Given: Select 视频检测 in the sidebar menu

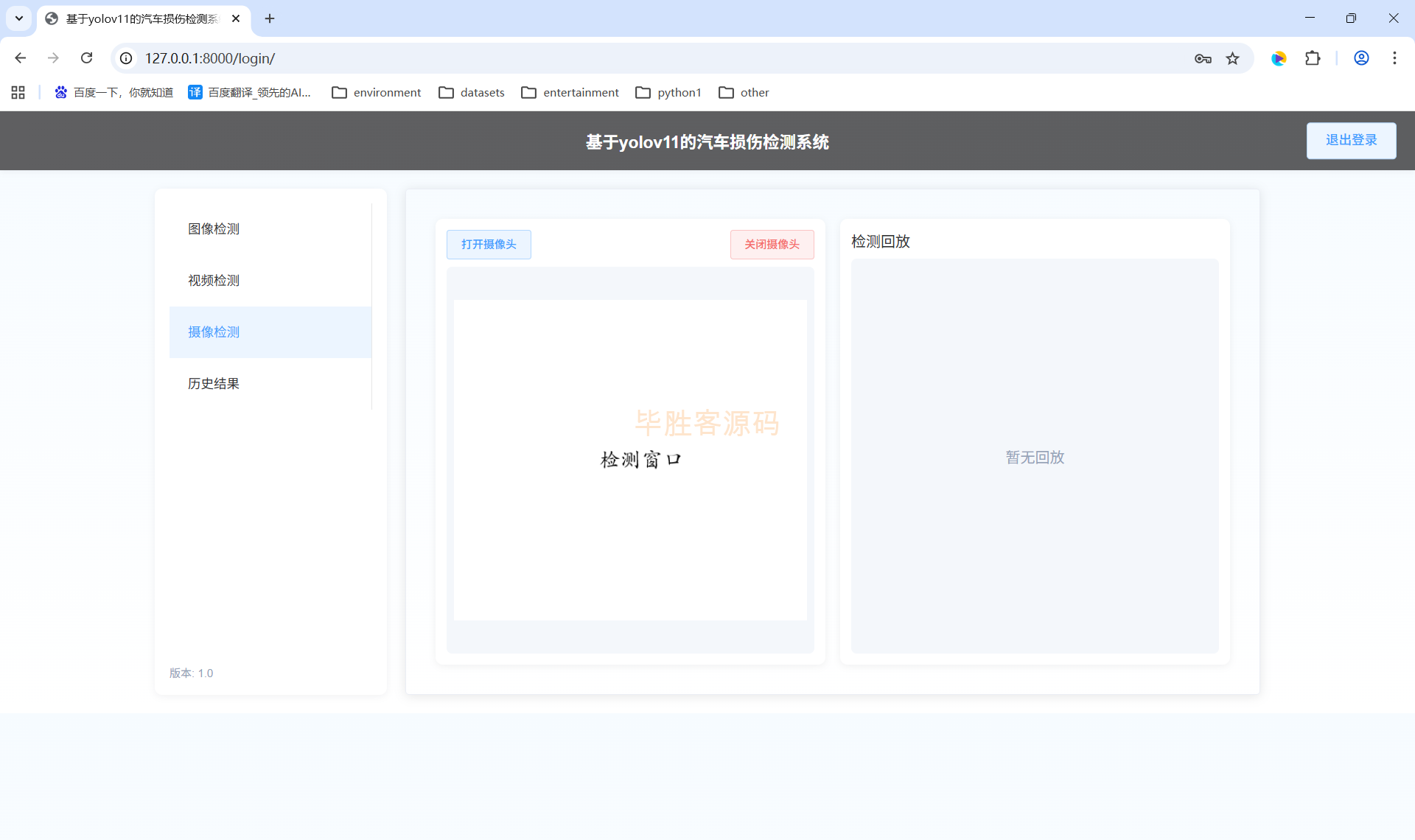Looking at the screenshot, I should 214,281.
